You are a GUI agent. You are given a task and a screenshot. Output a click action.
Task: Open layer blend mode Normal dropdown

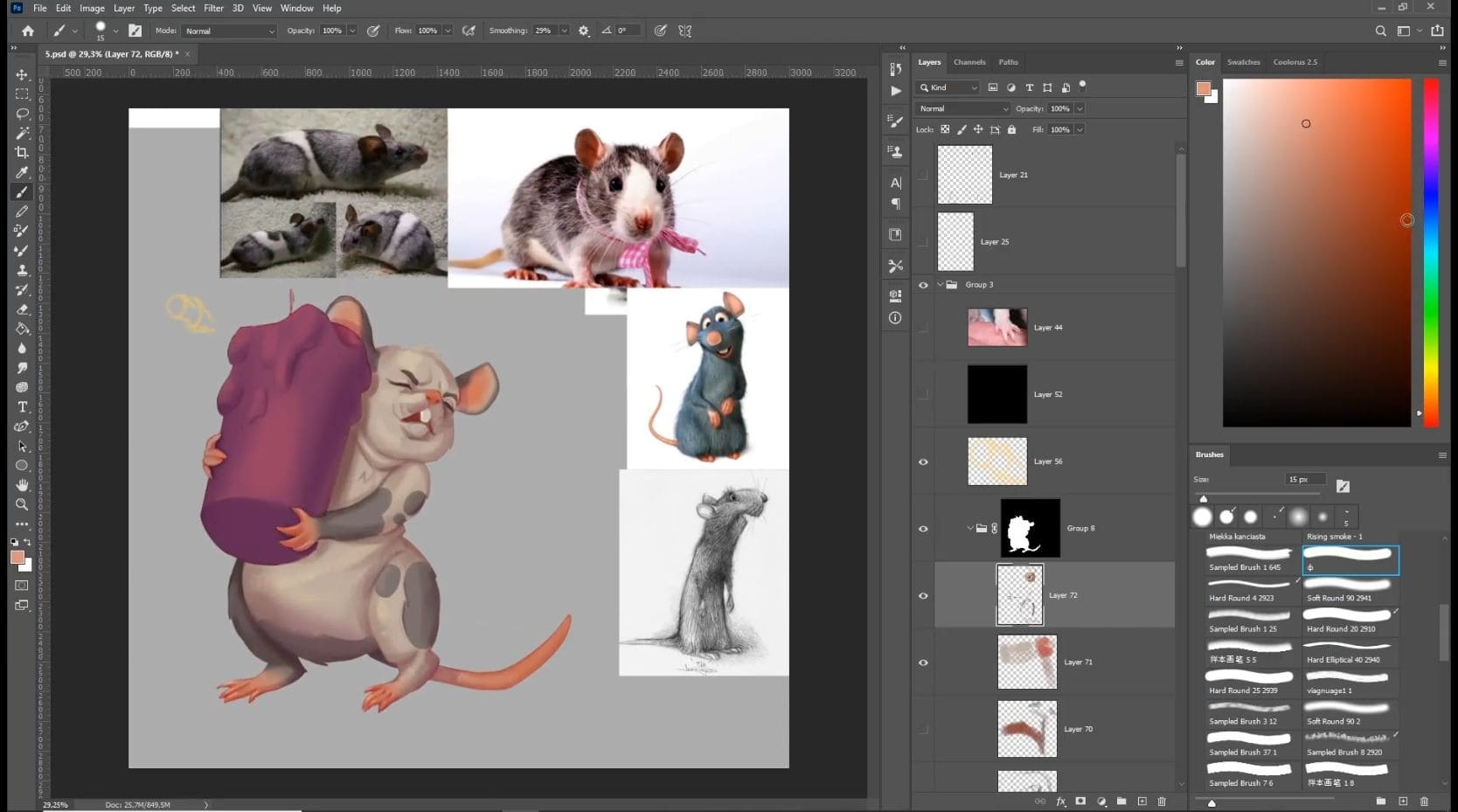(x=962, y=108)
